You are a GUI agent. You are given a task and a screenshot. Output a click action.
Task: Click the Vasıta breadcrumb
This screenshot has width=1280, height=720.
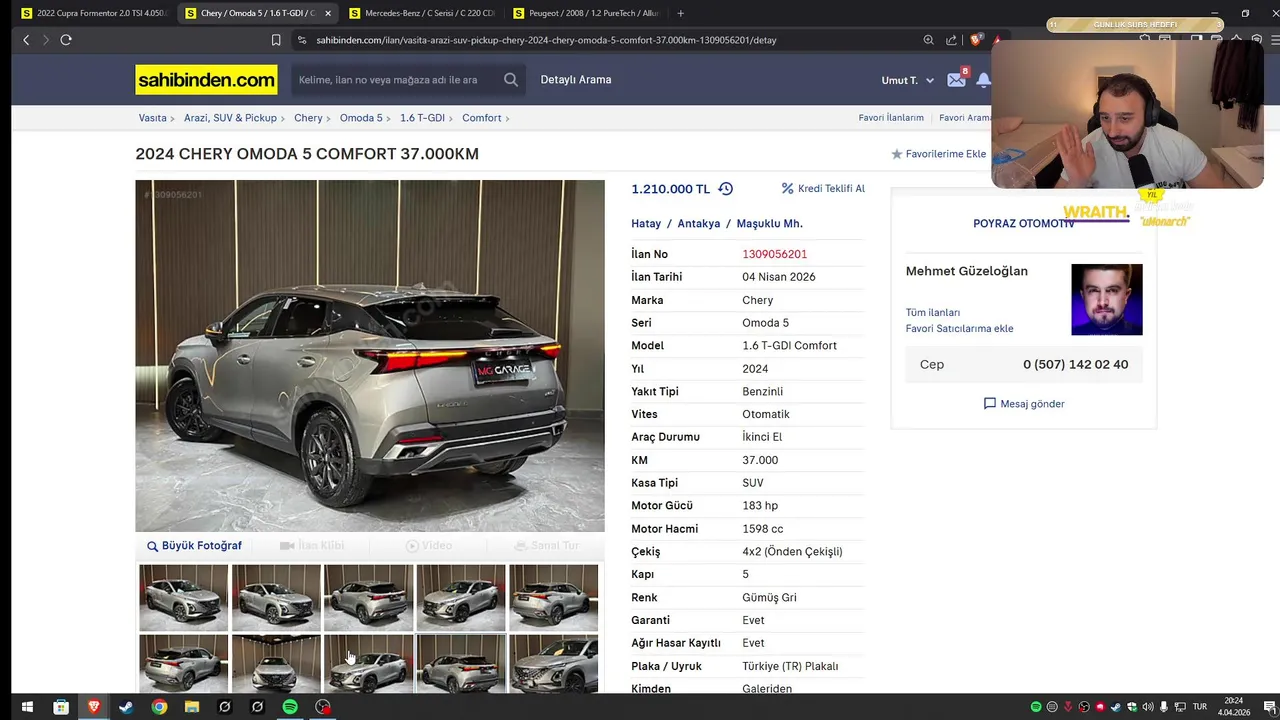pyautogui.click(x=153, y=118)
